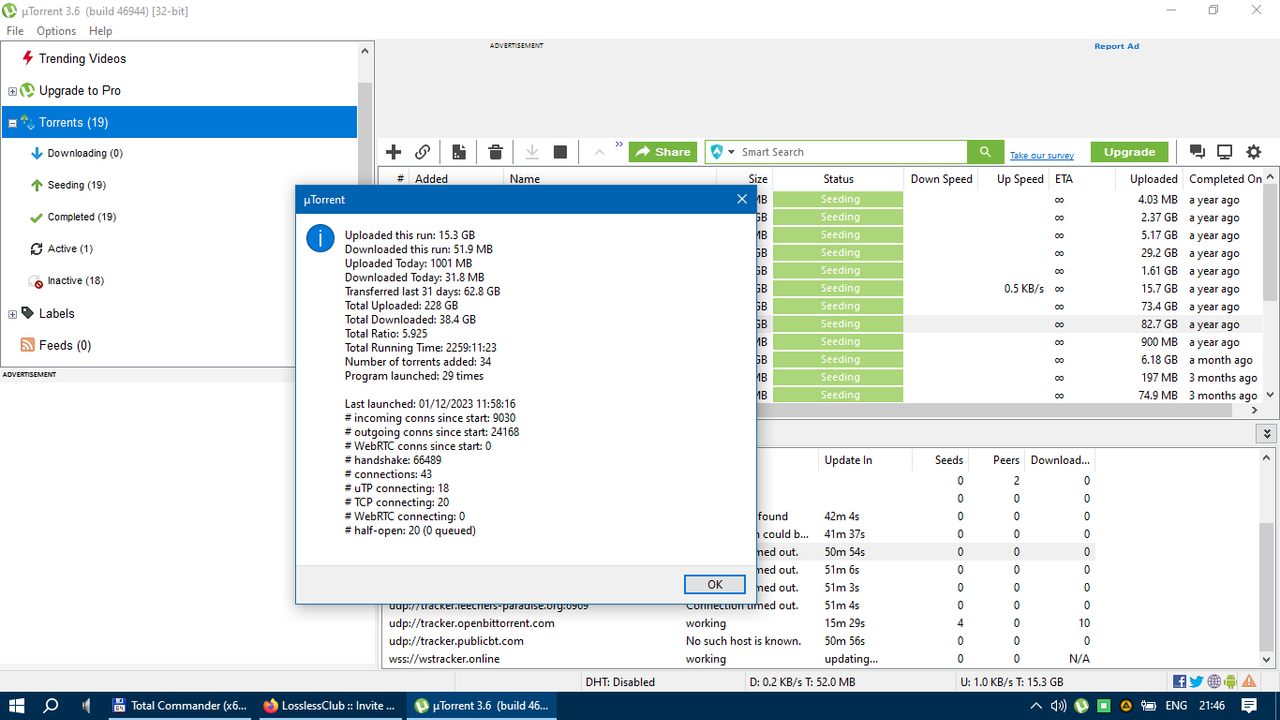Viewport: 1280px width, 720px height.
Task: Select Downloading (0) filter
Action: pos(85,153)
